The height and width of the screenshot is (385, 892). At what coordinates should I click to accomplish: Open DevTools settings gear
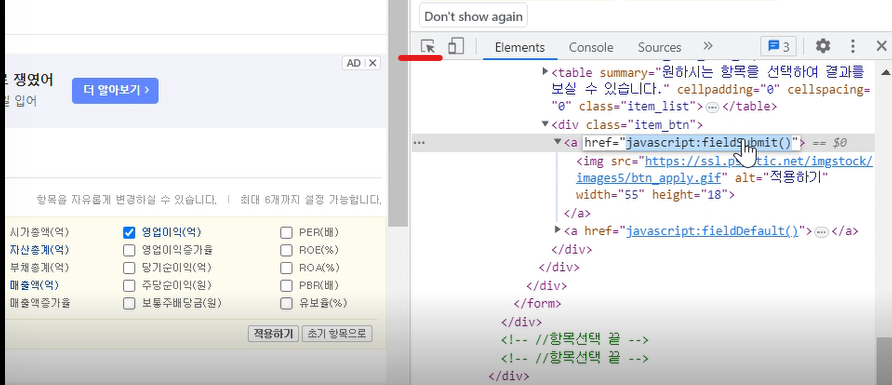[823, 47]
